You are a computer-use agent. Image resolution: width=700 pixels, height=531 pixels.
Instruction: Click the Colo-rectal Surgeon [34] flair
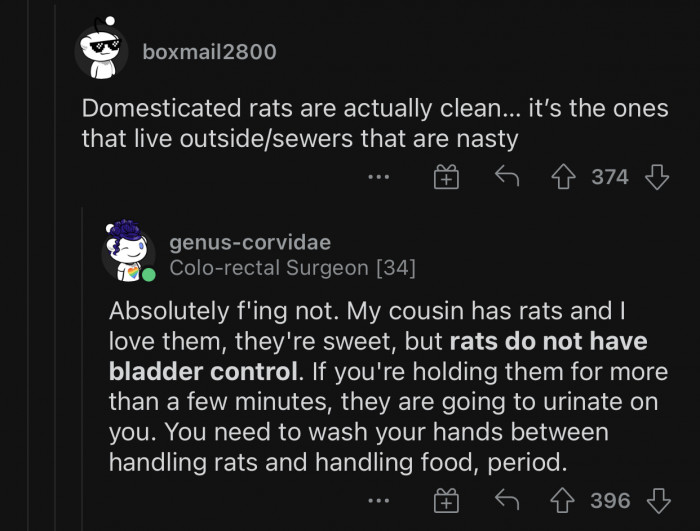tap(292, 268)
